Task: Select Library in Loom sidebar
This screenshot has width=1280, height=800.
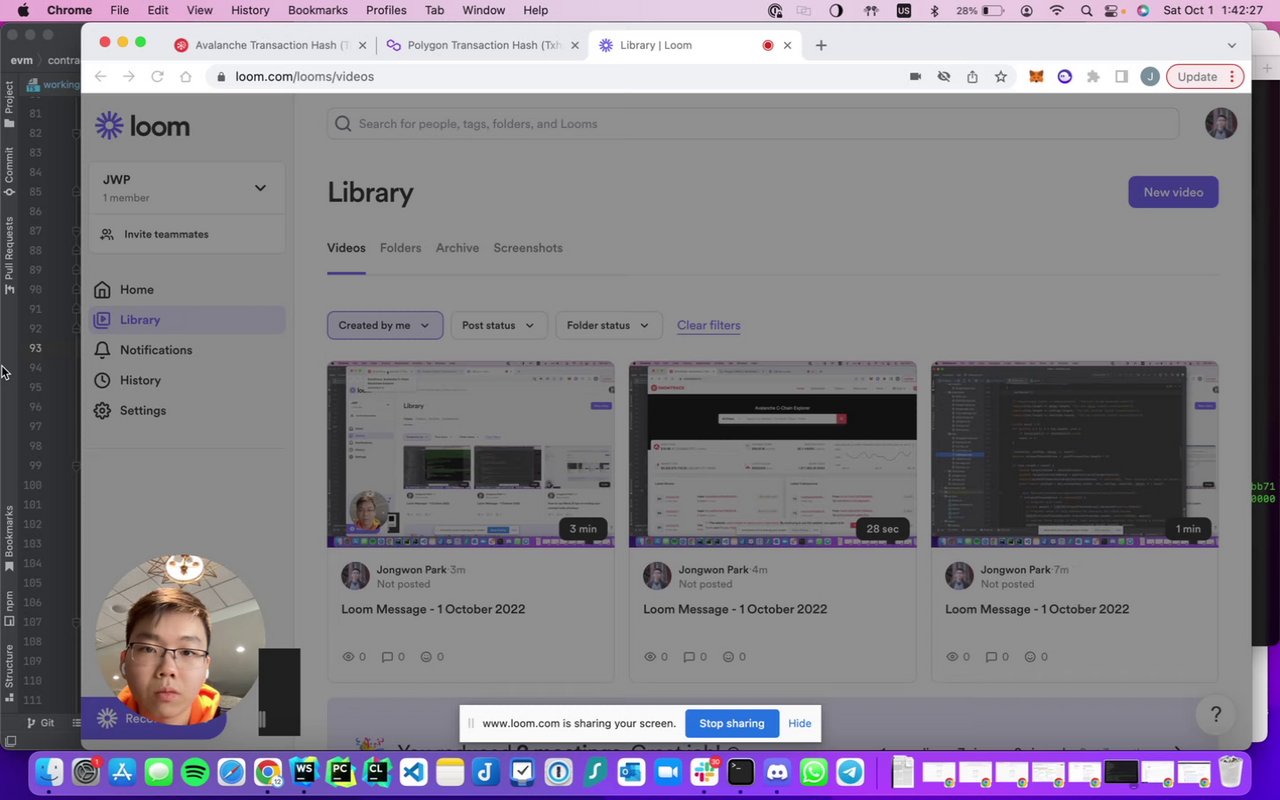Action: (187, 320)
